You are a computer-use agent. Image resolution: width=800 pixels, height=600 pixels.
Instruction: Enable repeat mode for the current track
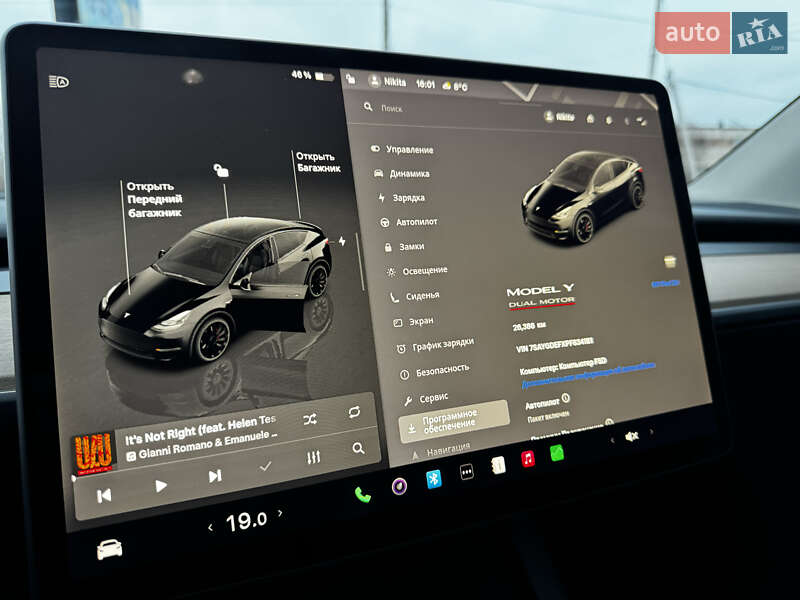353,413
